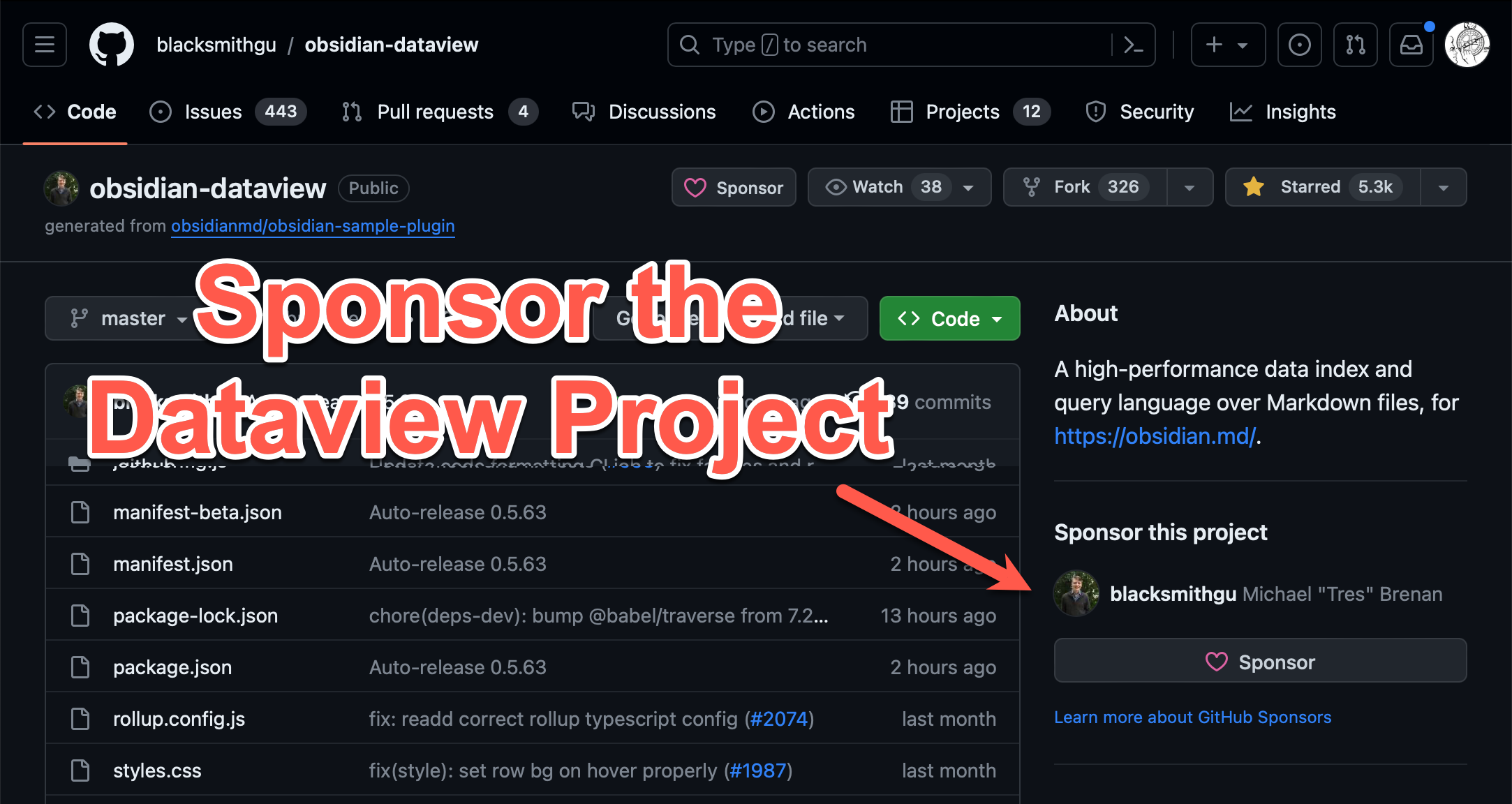This screenshot has height=804, width=1512.
Task: Switch to the Actions tab
Action: point(803,112)
